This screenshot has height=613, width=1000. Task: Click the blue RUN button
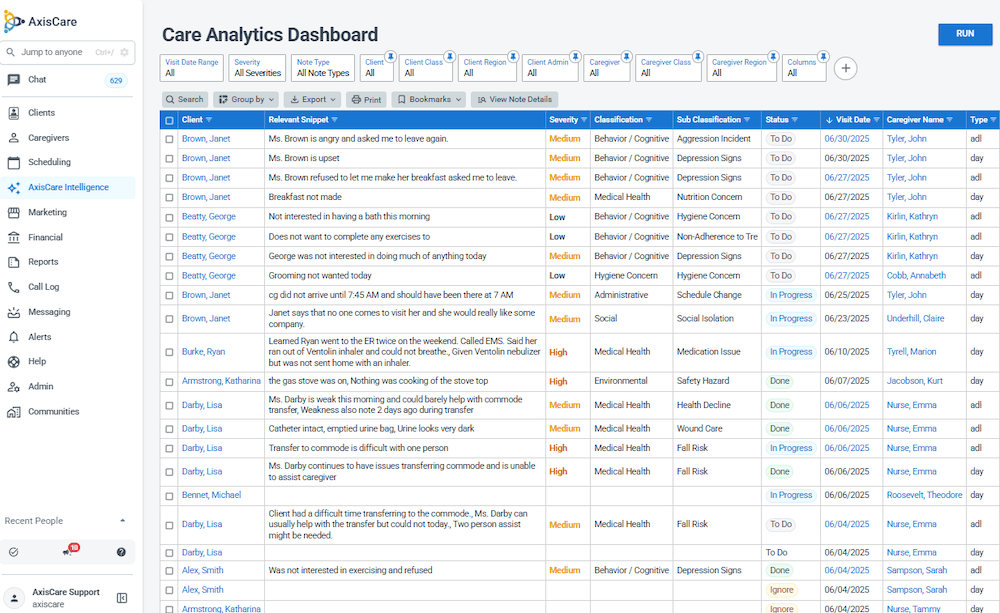coord(964,33)
